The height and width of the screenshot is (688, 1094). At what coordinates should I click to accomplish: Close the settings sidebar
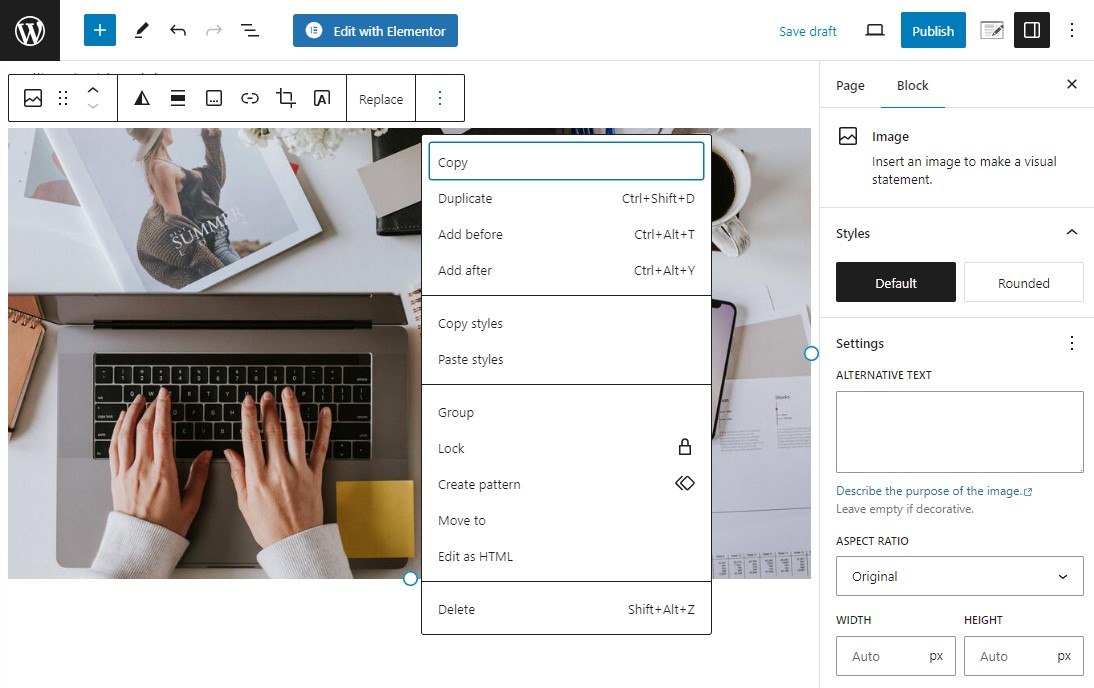[1072, 84]
